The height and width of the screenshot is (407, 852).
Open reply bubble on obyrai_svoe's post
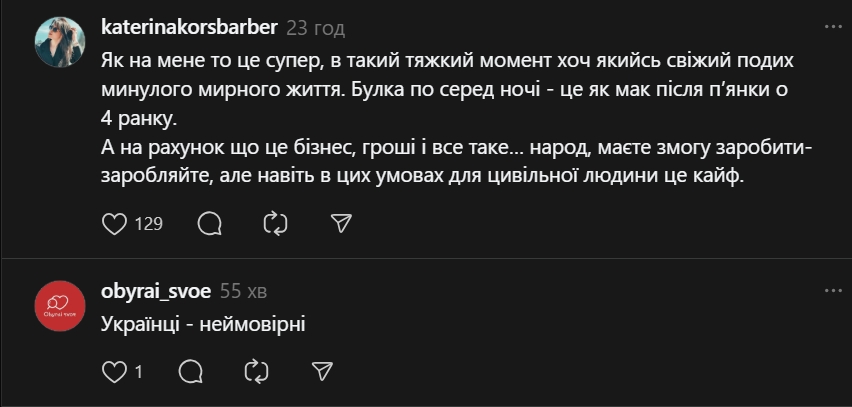click(x=190, y=372)
